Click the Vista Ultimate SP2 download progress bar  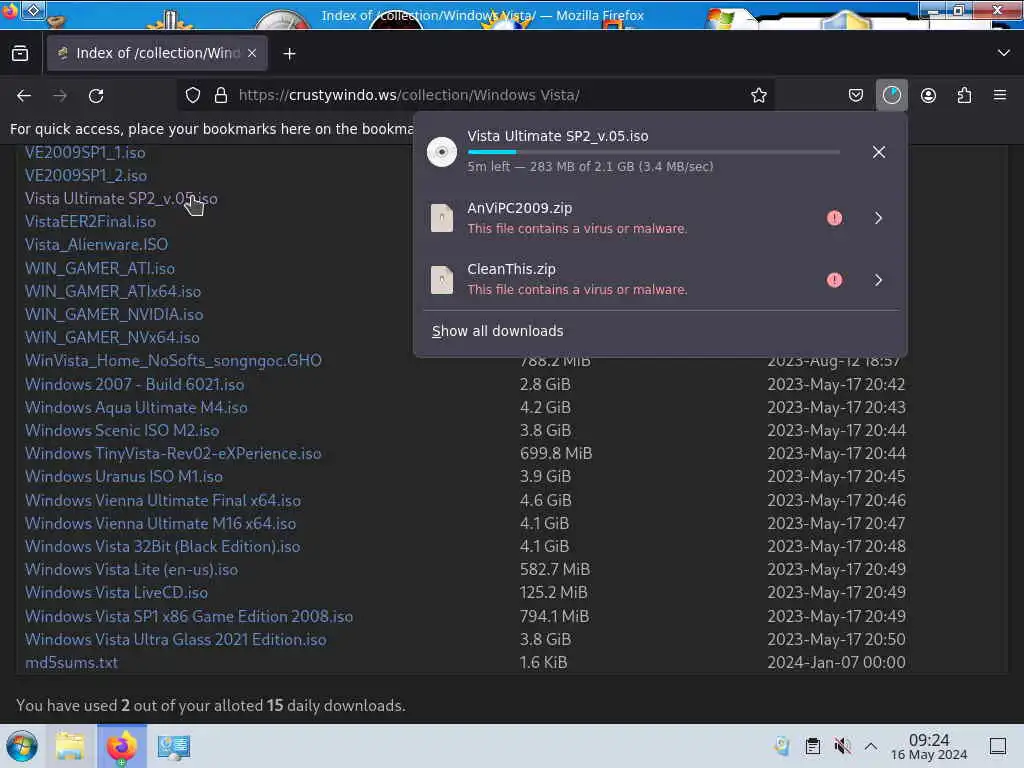point(654,152)
